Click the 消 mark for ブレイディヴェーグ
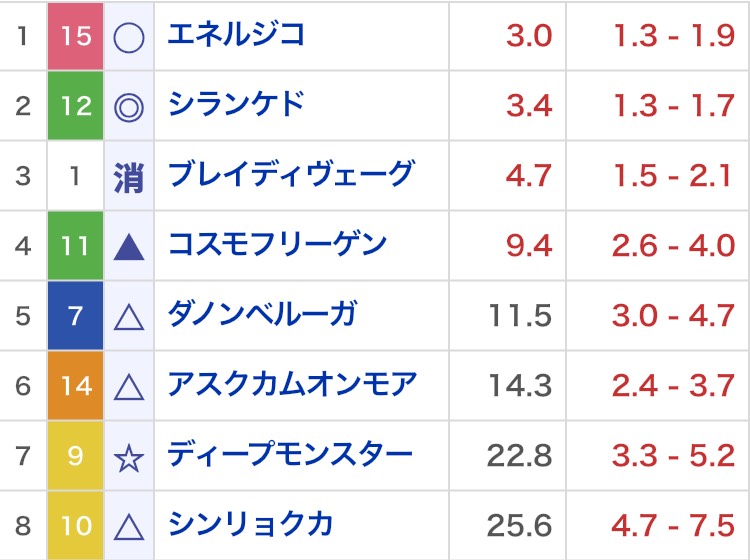The width and height of the screenshot is (750, 560). 129,176
